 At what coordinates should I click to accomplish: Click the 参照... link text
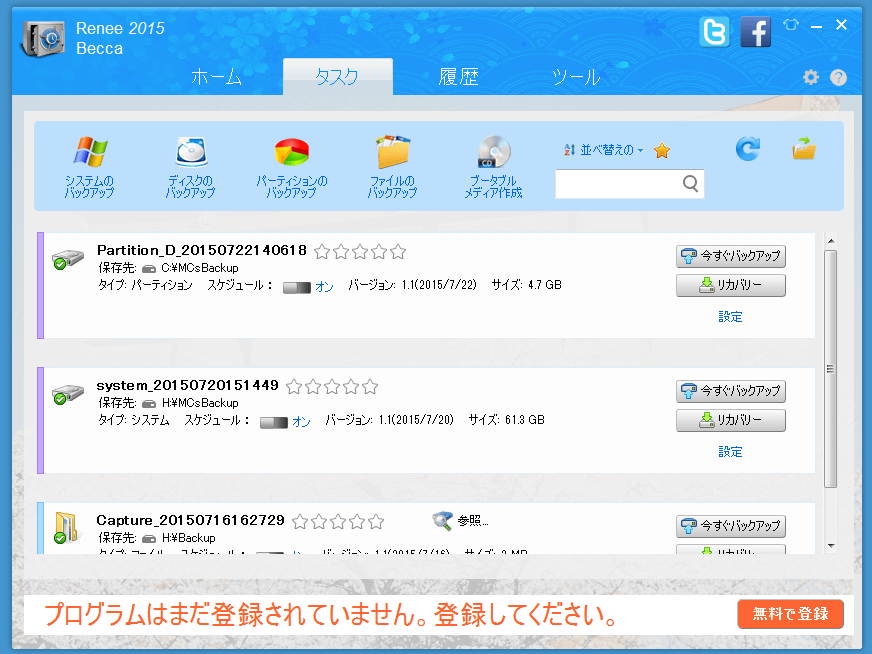[x=473, y=521]
